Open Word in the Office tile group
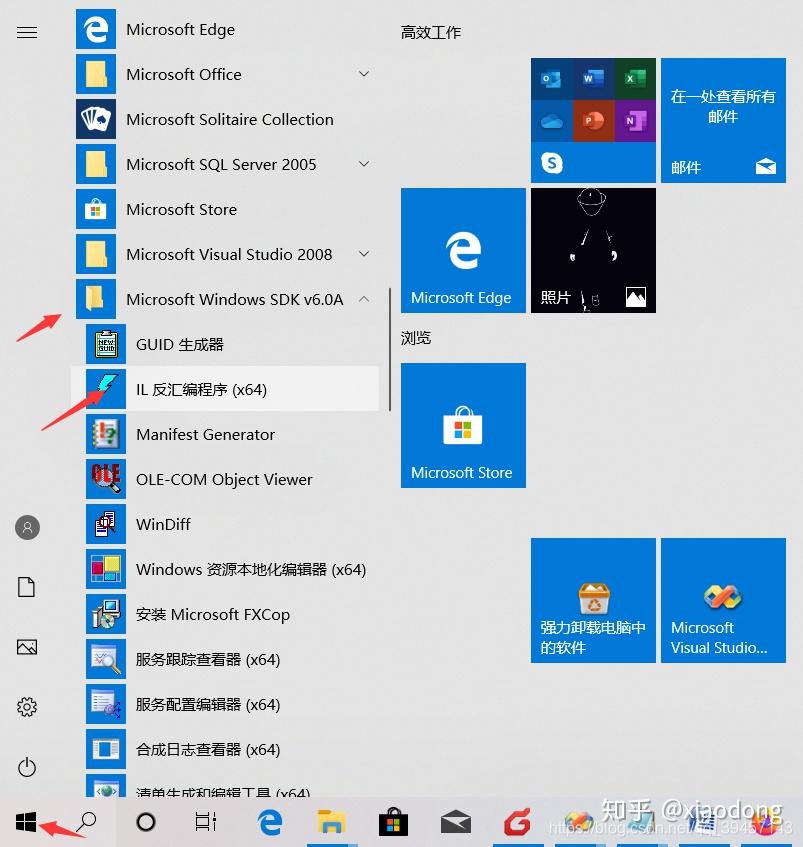 (x=593, y=79)
